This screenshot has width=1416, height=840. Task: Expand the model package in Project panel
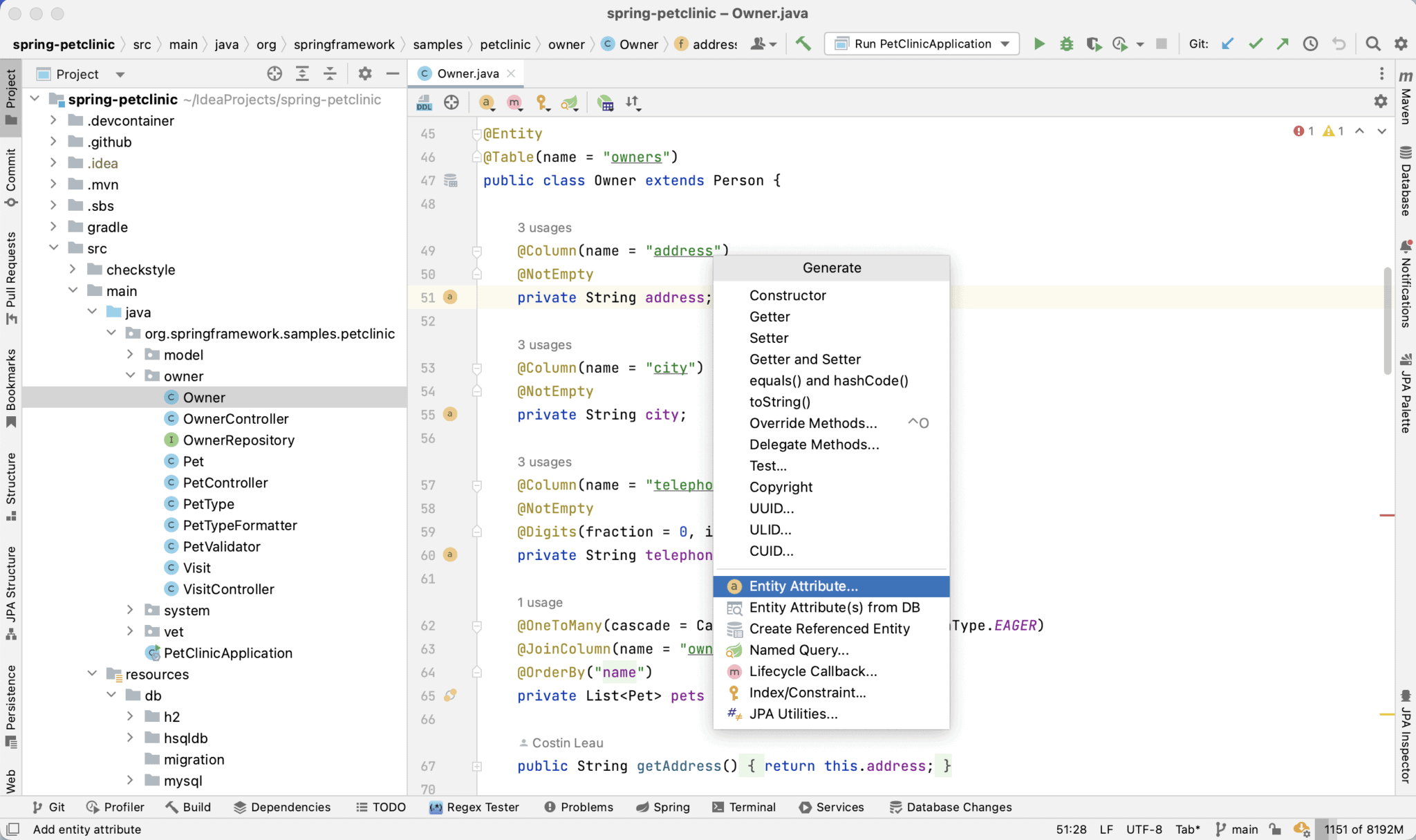[129, 355]
